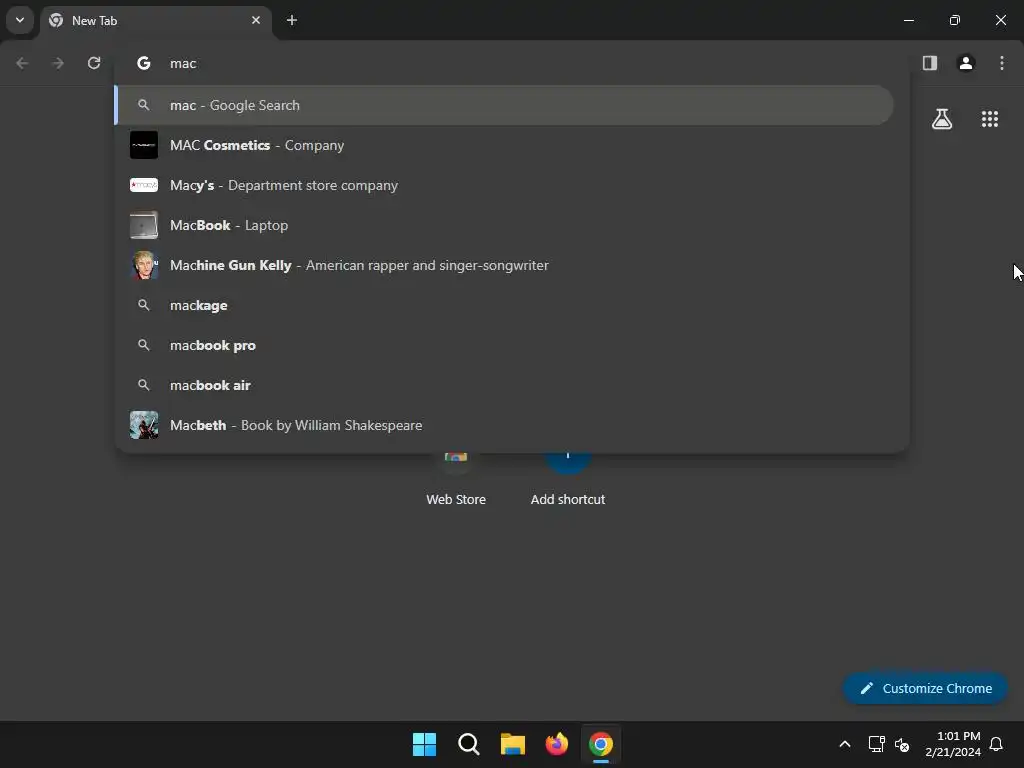Reload the current page
This screenshot has width=1024, height=768.
click(x=94, y=63)
